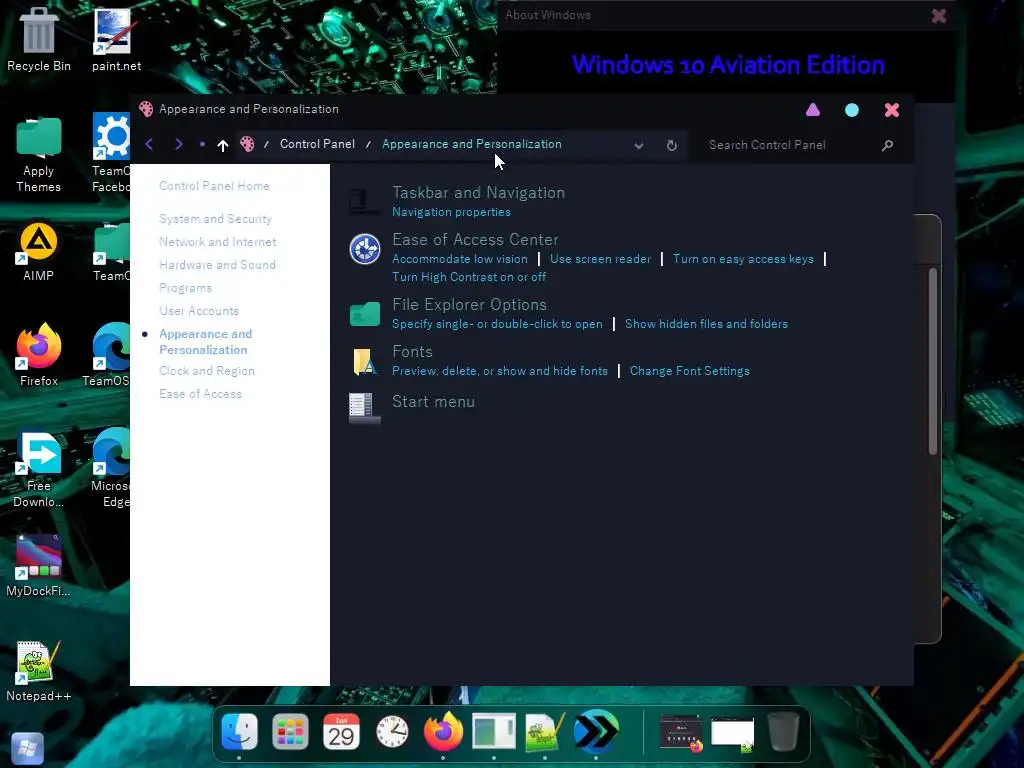Viewport: 1024px width, 768px height.
Task: Click Show hidden files and folders
Action: [706, 324]
